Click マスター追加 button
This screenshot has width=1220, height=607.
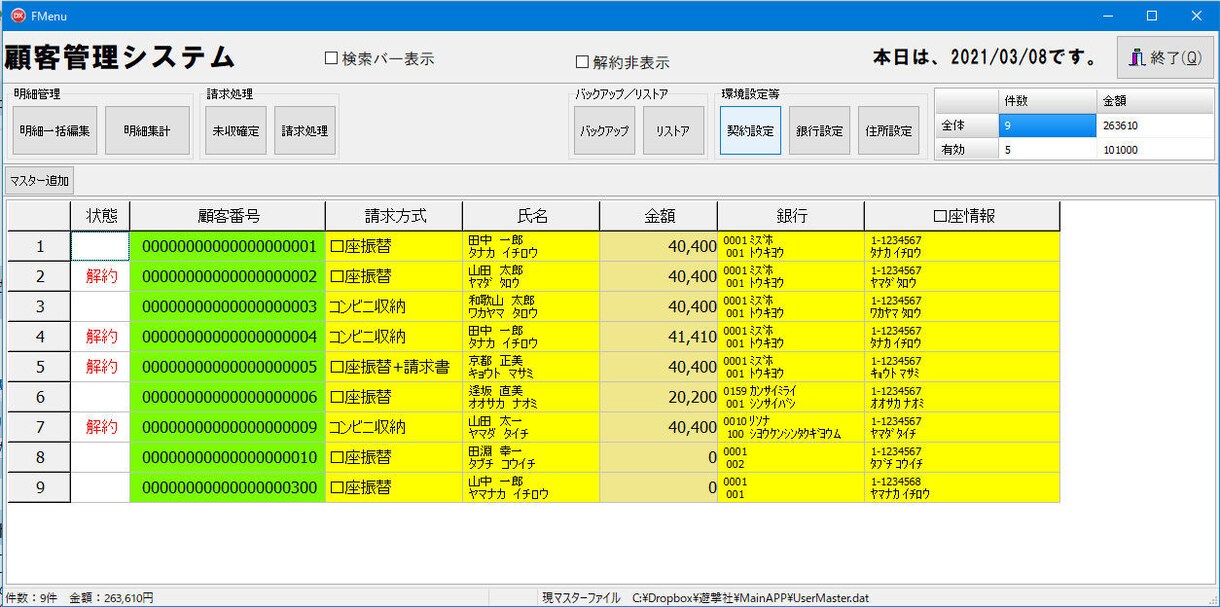(39, 181)
